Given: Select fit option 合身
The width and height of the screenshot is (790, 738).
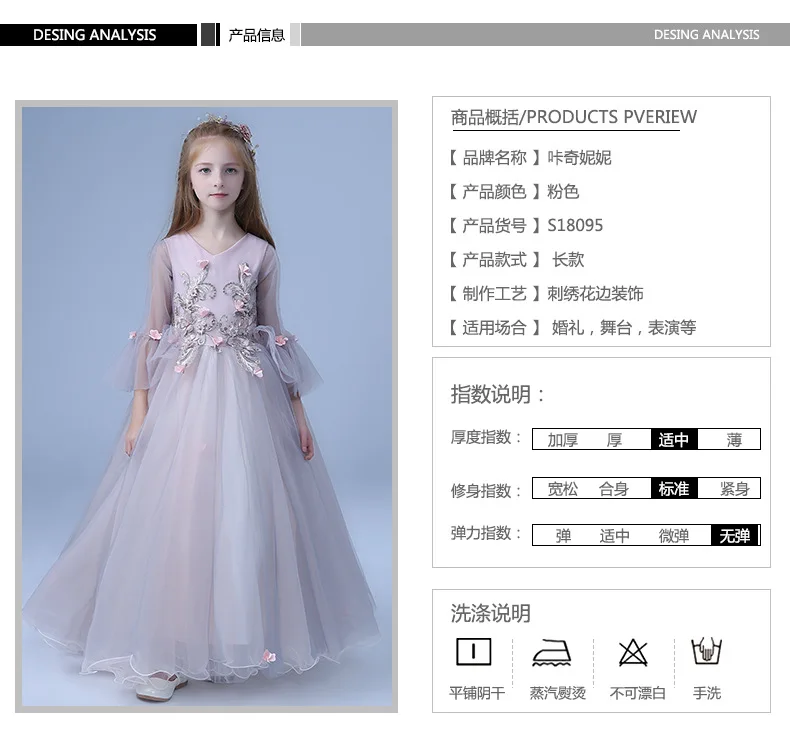Looking at the screenshot, I should [614, 489].
